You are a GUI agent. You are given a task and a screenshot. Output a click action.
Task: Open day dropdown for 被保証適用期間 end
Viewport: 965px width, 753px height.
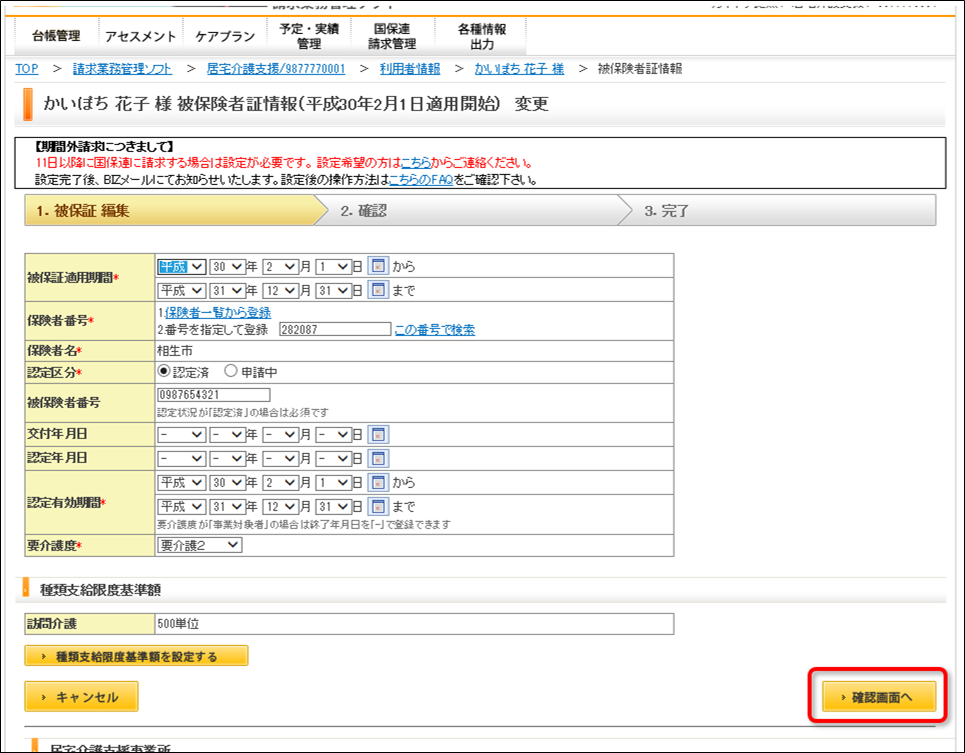(x=334, y=290)
